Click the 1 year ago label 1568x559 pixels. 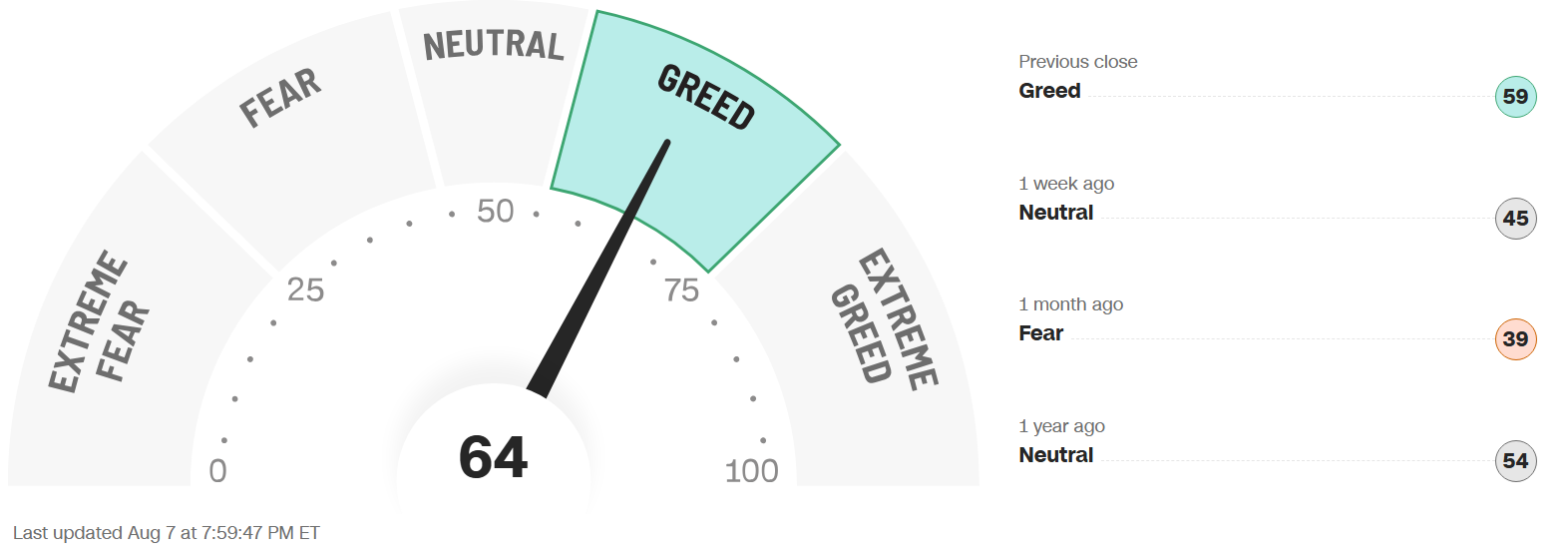point(1061,426)
